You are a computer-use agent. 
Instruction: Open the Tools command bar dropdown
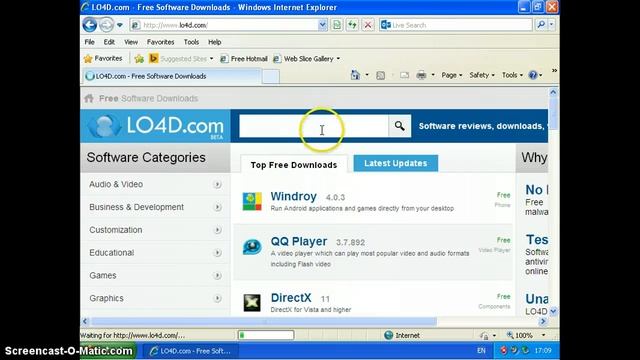click(x=512, y=75)
